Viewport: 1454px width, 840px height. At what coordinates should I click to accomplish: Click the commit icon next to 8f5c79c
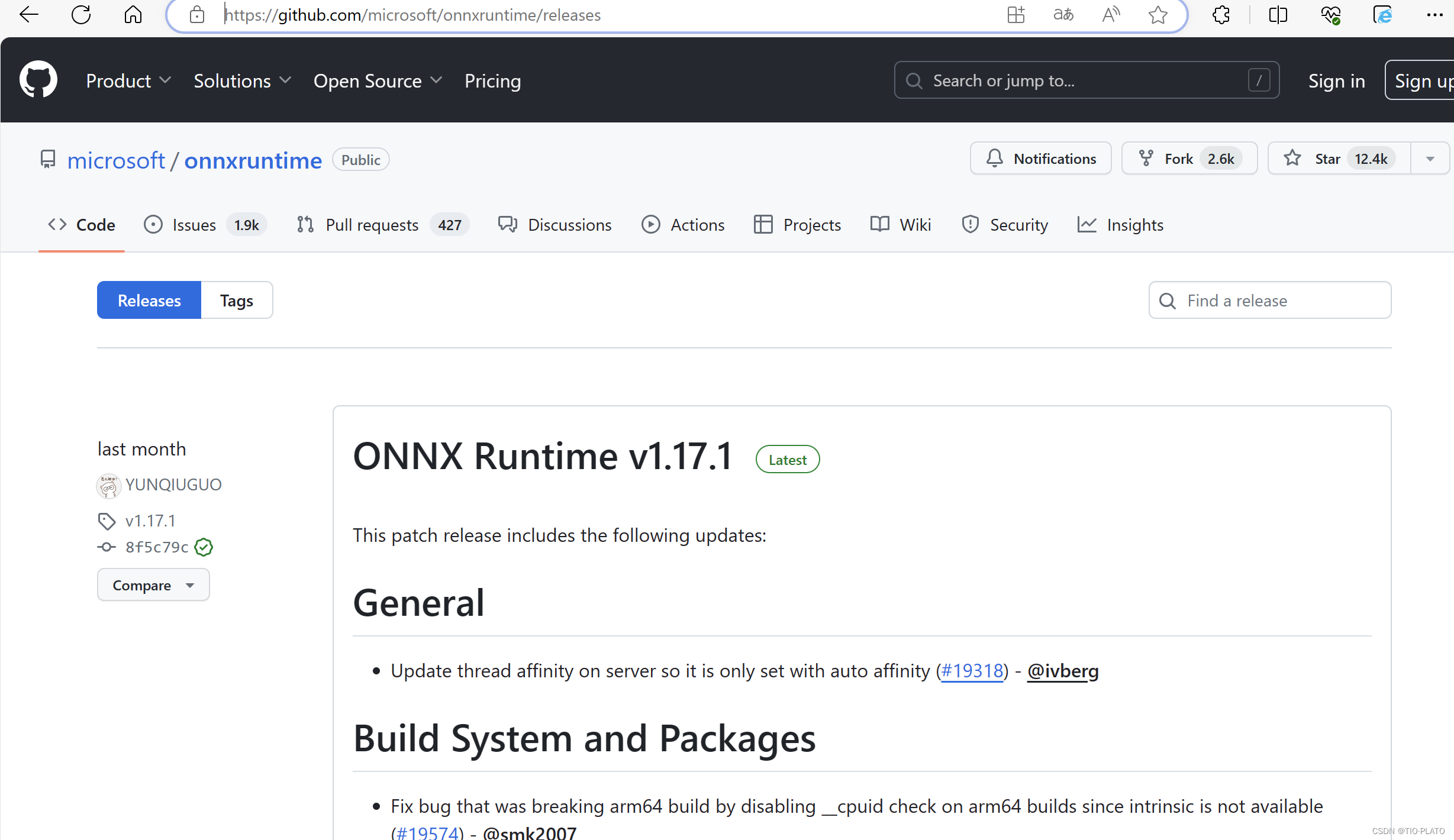tap(107, 547)
